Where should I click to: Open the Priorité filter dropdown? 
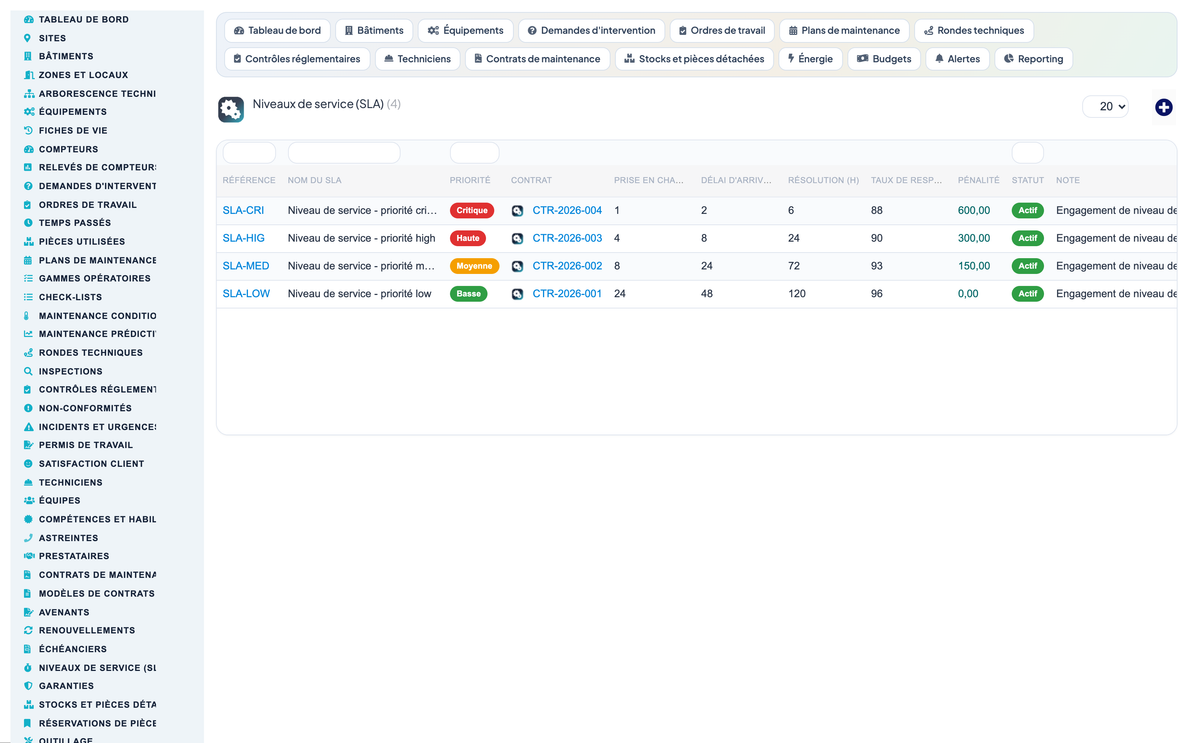(474, 153)
